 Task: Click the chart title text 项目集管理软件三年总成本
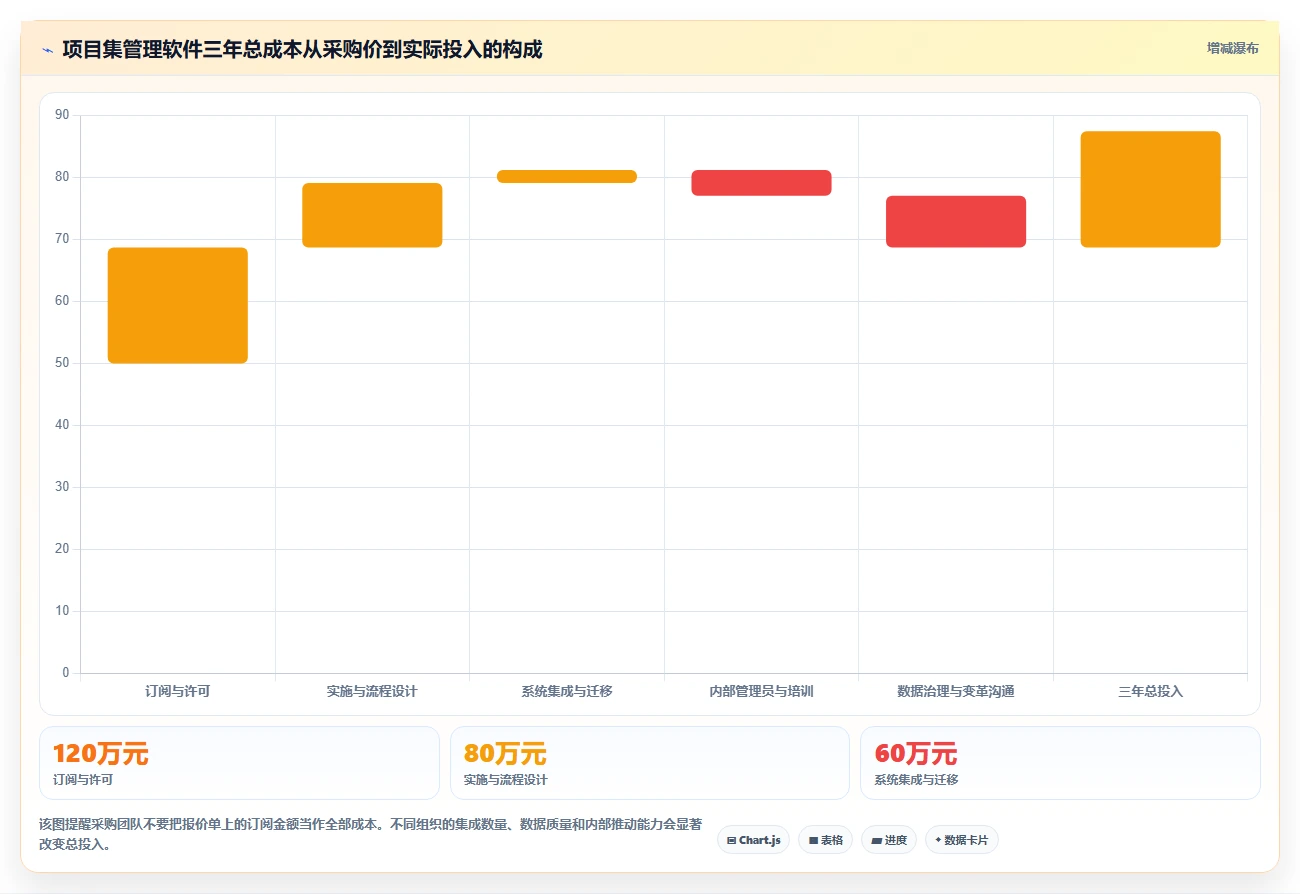[302, 49]
